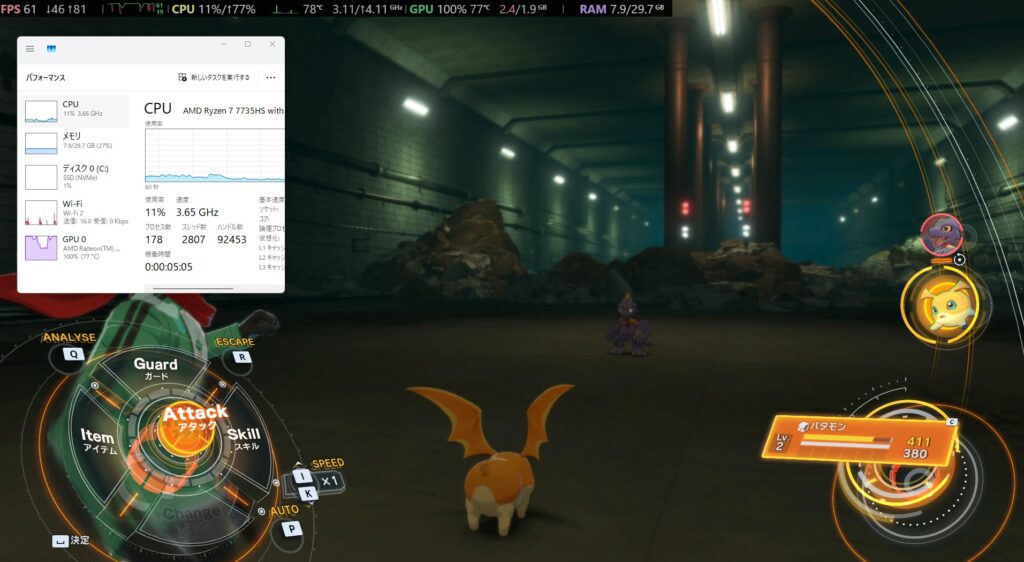Select ディスク 0 (C:) in performance sidebar
Screen dimensions: 1024x562
(x=74, y=177)
